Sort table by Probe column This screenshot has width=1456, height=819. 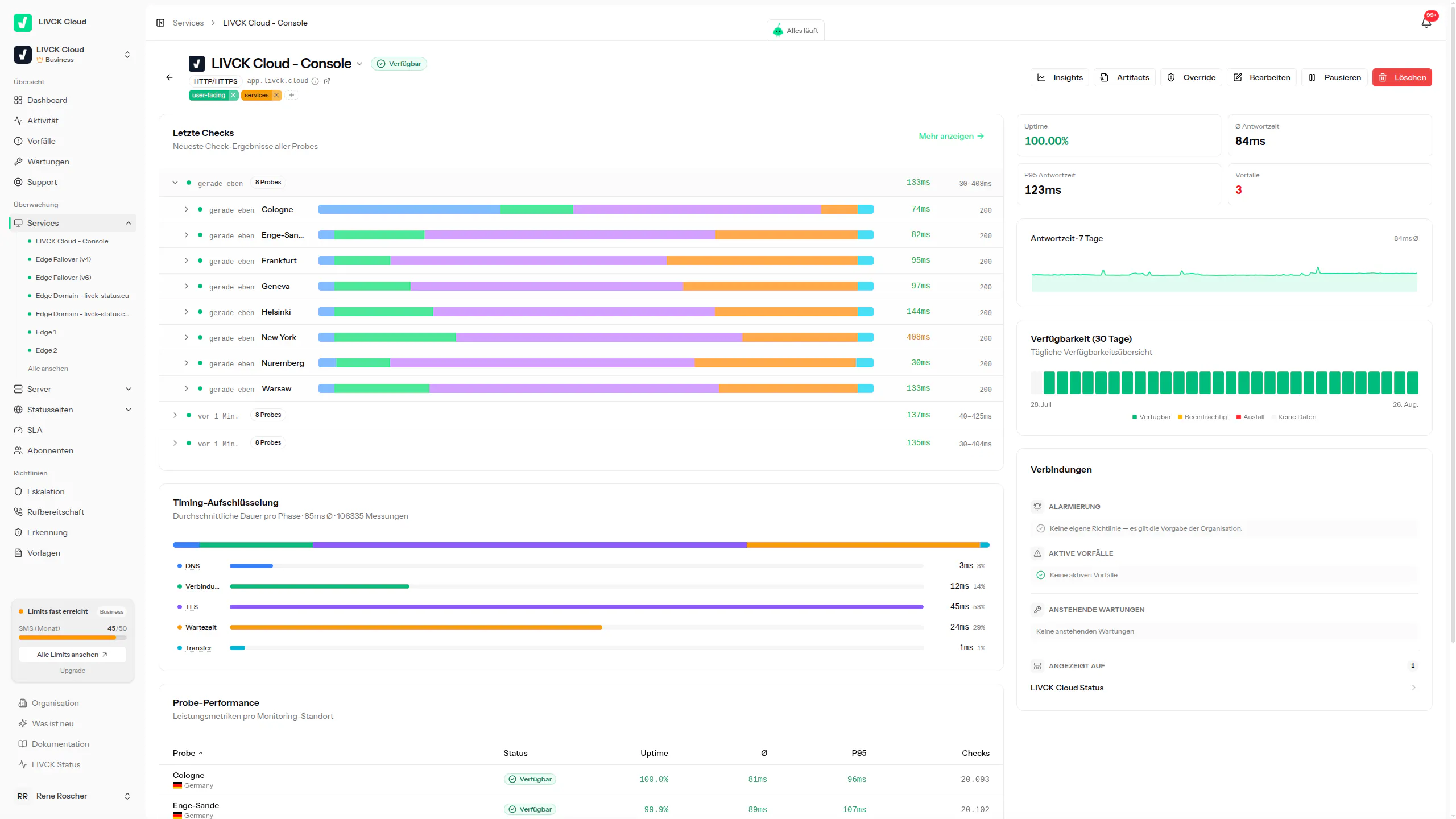pos(188,753)
